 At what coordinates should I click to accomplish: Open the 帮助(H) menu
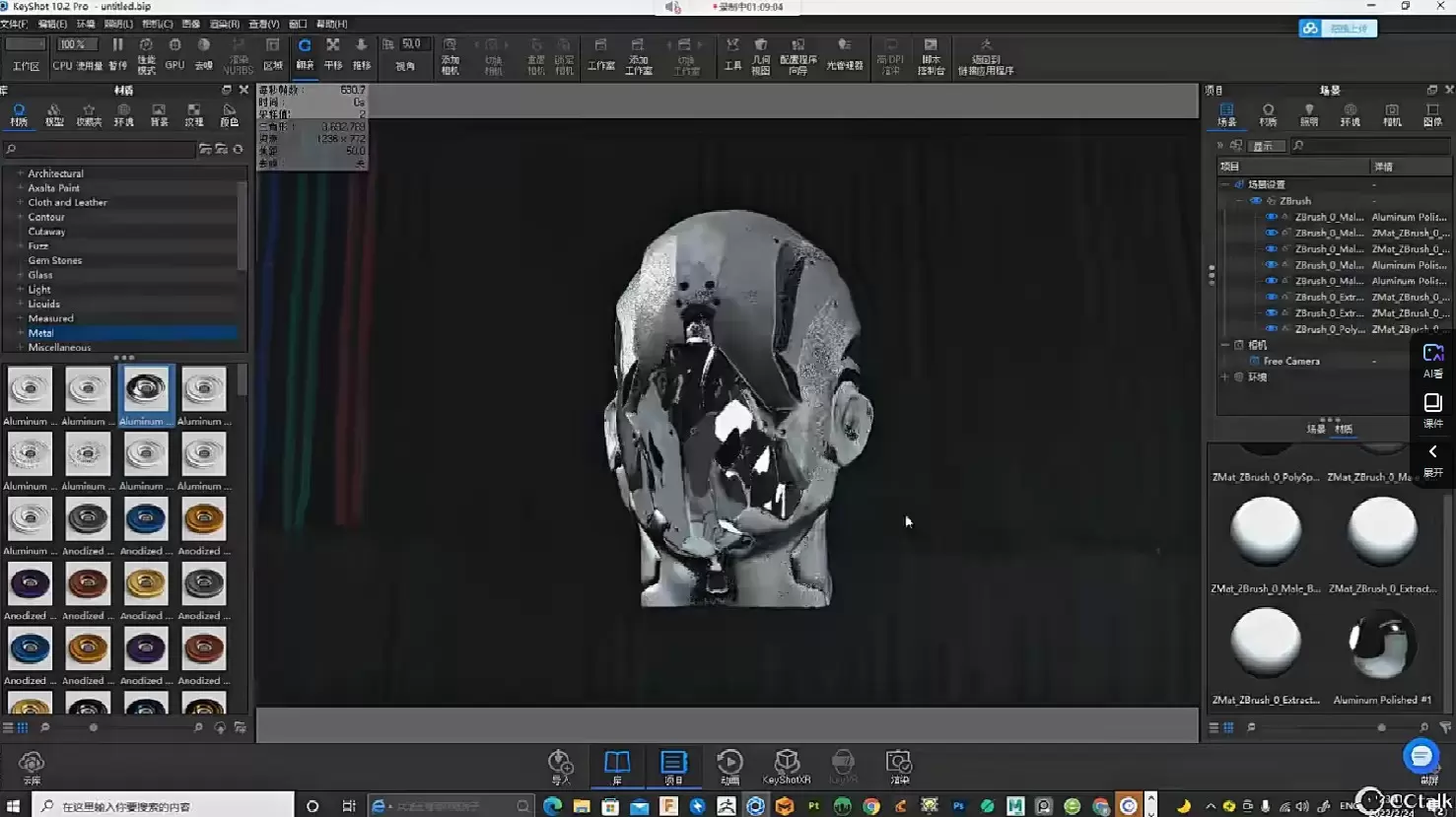click(331, 24)
